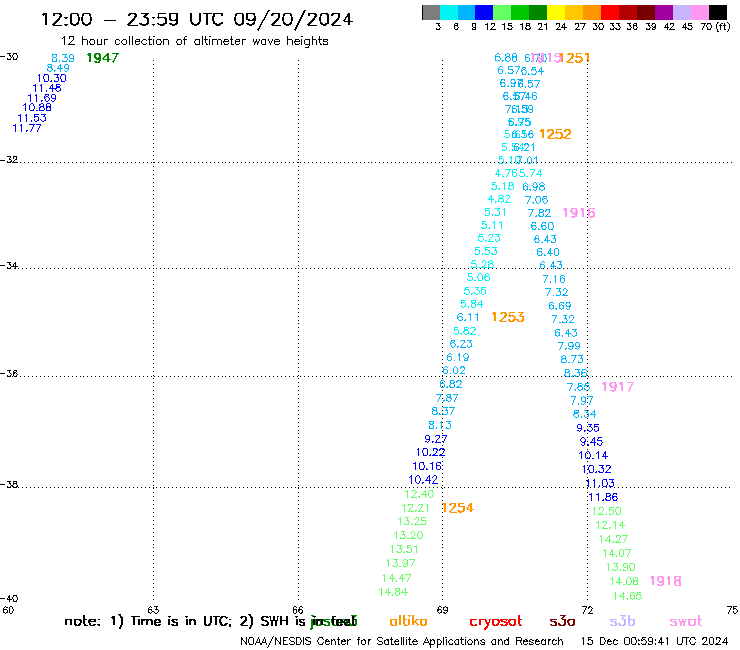The image size is (740, 650).
Task: Click the 's3b' satellite label
Action: click(622, 621)
